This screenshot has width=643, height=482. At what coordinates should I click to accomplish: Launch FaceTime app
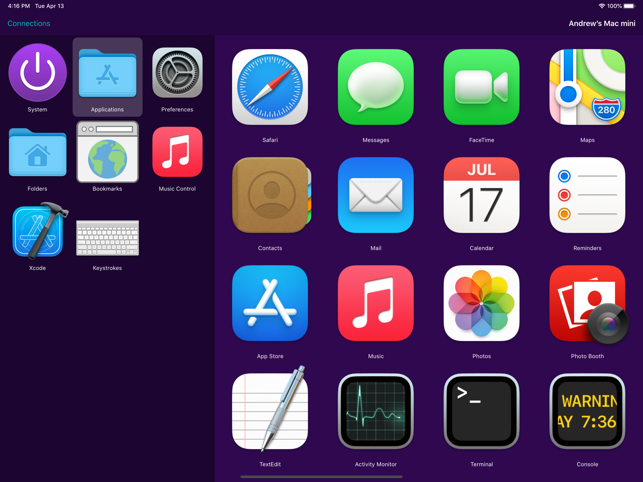point(481,87)
